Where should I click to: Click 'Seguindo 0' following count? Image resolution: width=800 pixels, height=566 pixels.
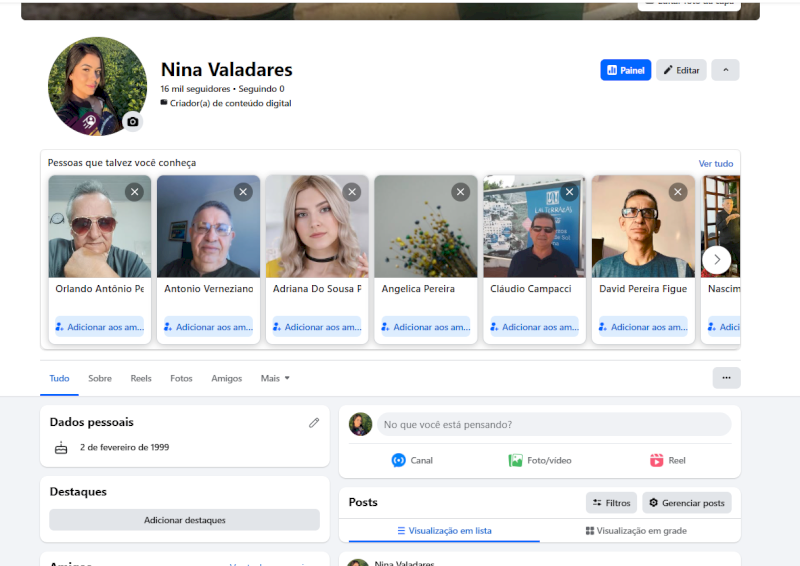point(262,89)
